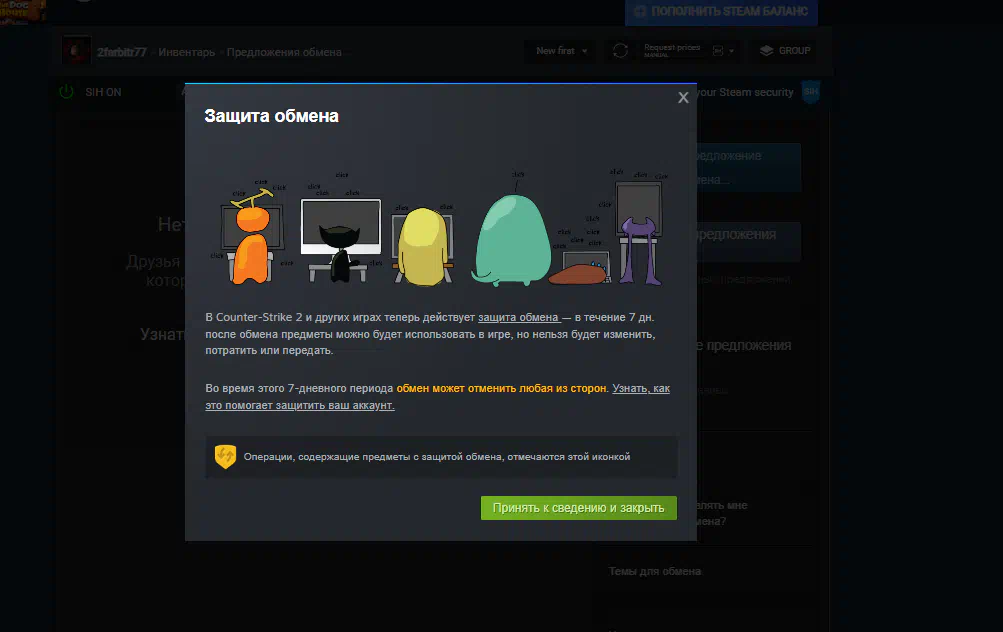Open the Темы для обмена link
Viewport: 1003px width, 632px height.
[x=655, y=571]
